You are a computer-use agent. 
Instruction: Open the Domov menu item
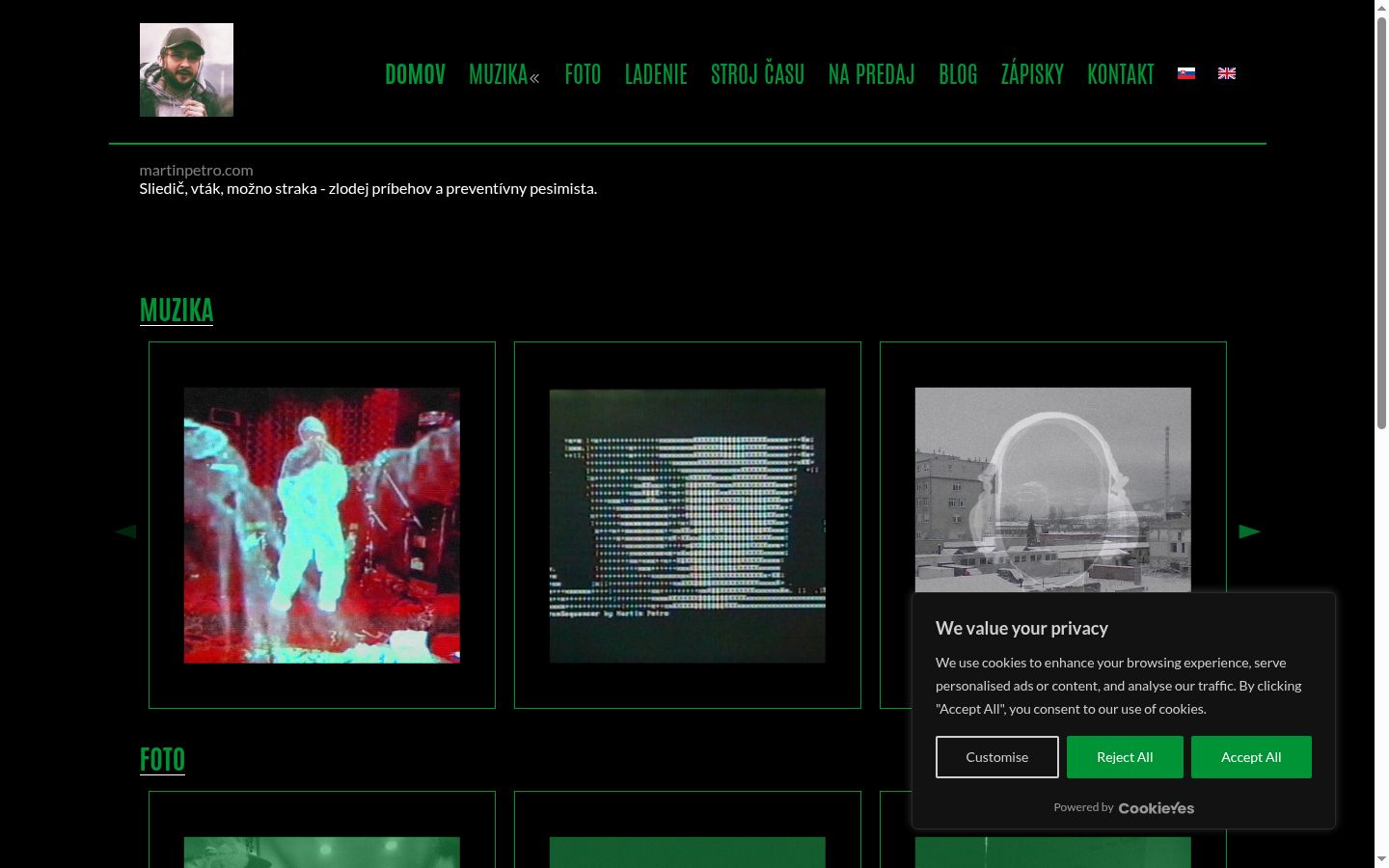(x=415, y=74)
